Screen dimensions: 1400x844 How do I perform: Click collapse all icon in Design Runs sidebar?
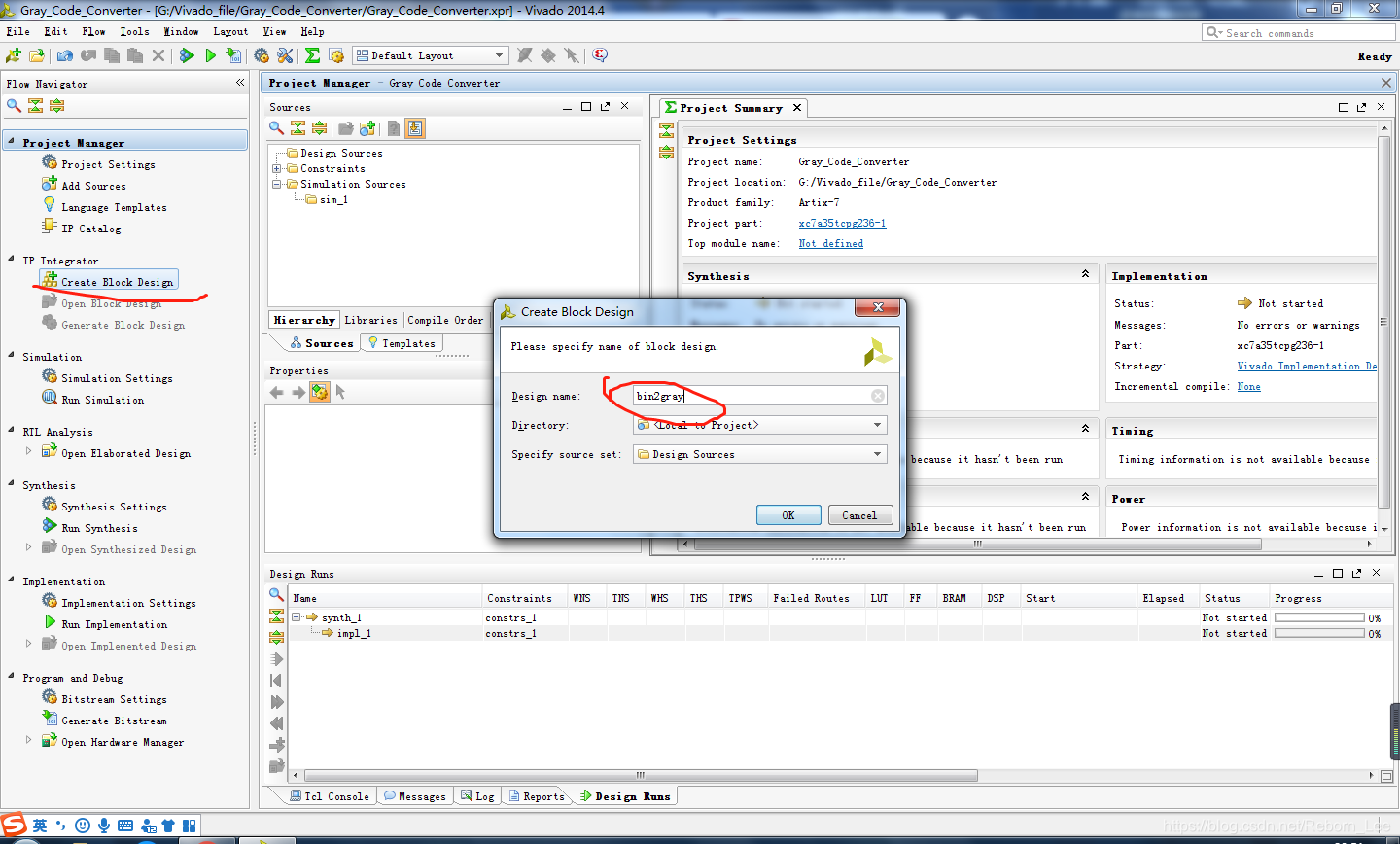tap(277, 616)
